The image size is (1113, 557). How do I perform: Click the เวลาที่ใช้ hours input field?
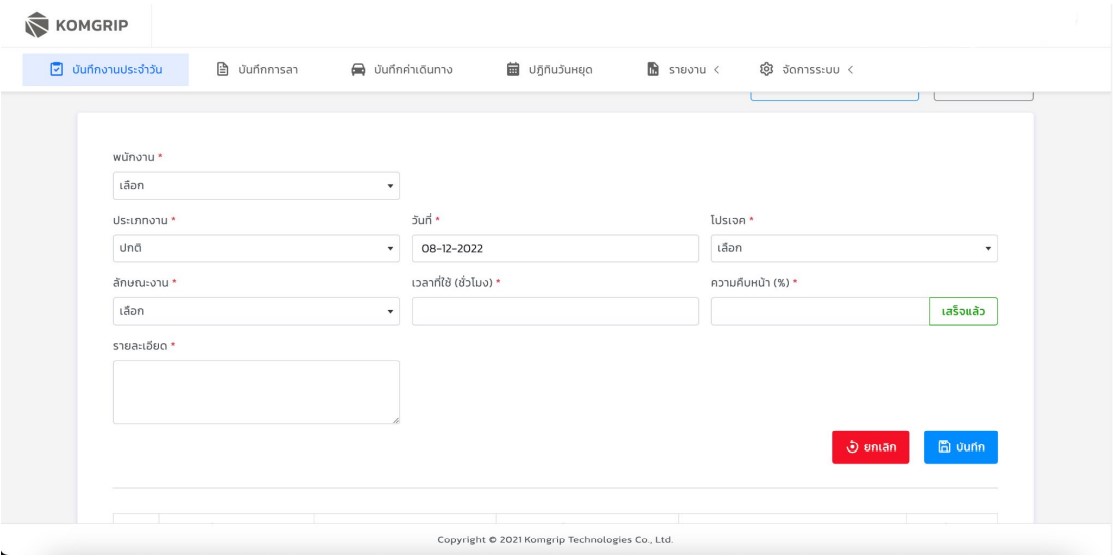point(555,311)
